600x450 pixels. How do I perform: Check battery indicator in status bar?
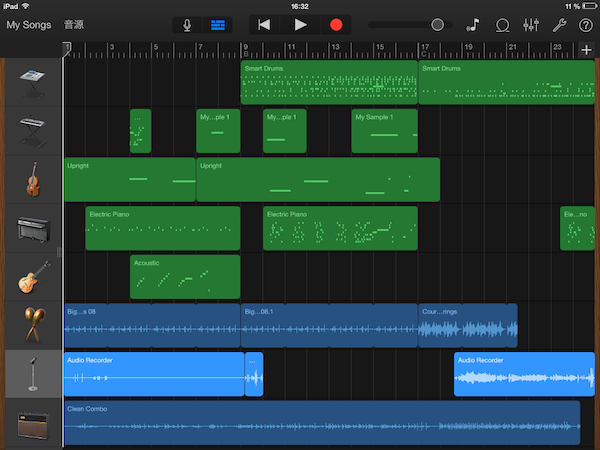(x=589, y=6)
